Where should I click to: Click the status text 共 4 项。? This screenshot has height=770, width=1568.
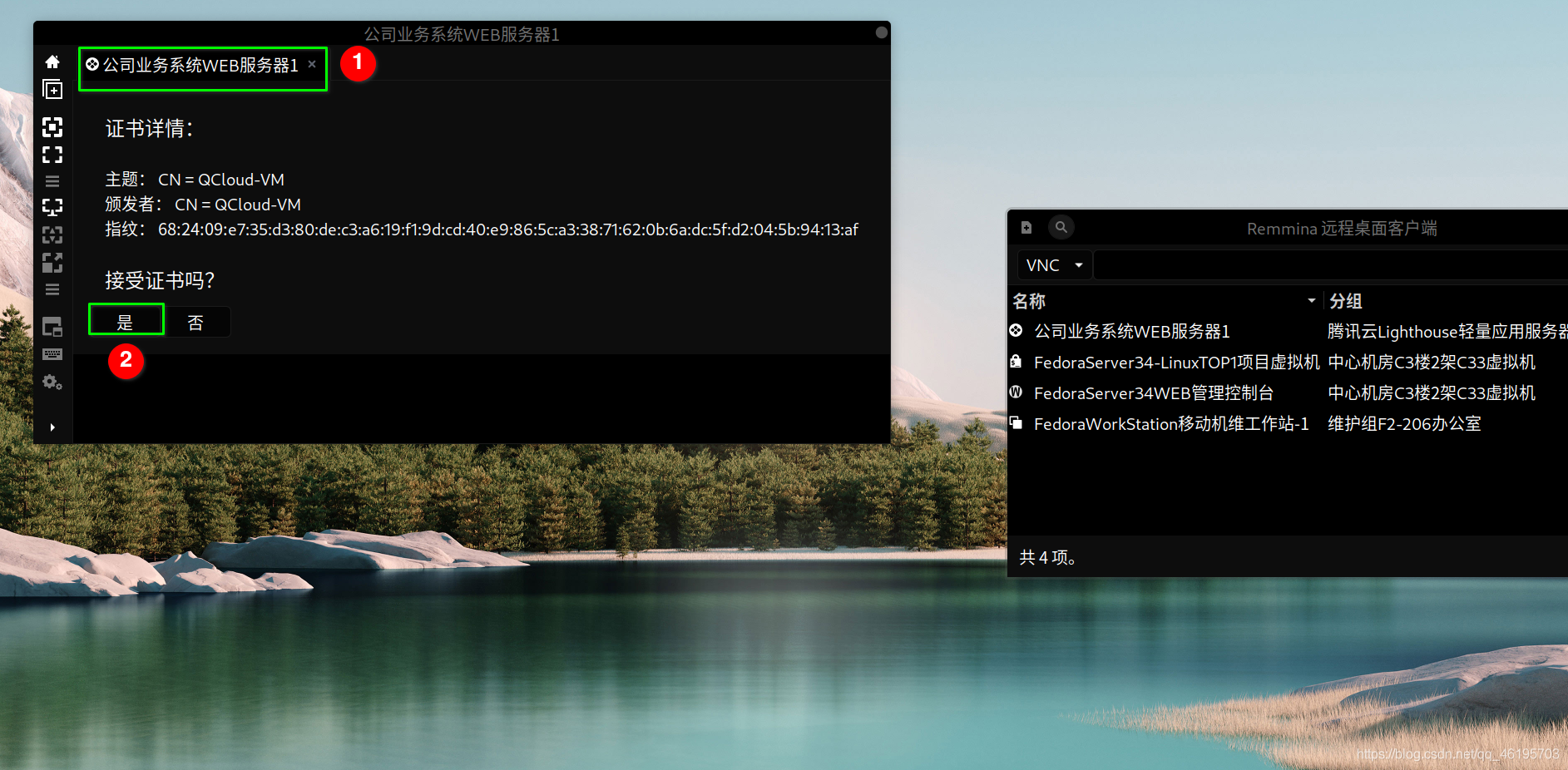click(1048, 557)
